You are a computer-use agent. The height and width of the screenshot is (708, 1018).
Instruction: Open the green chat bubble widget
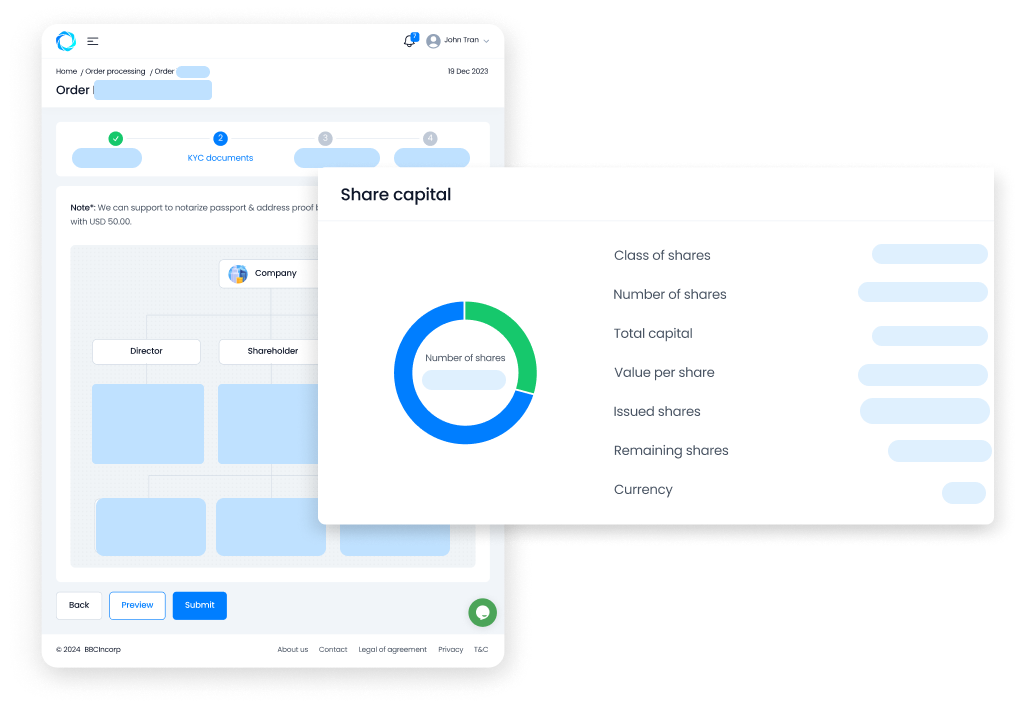click(x=482, y=612)
